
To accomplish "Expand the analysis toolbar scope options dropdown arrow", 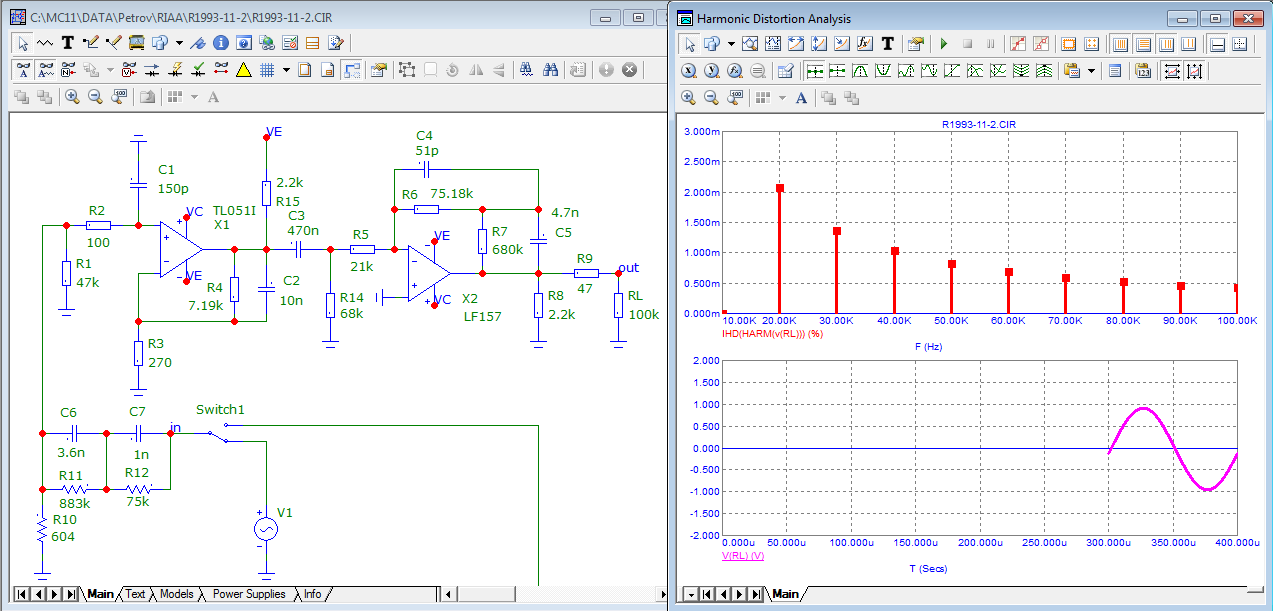I will click(x=1091, y=71).
